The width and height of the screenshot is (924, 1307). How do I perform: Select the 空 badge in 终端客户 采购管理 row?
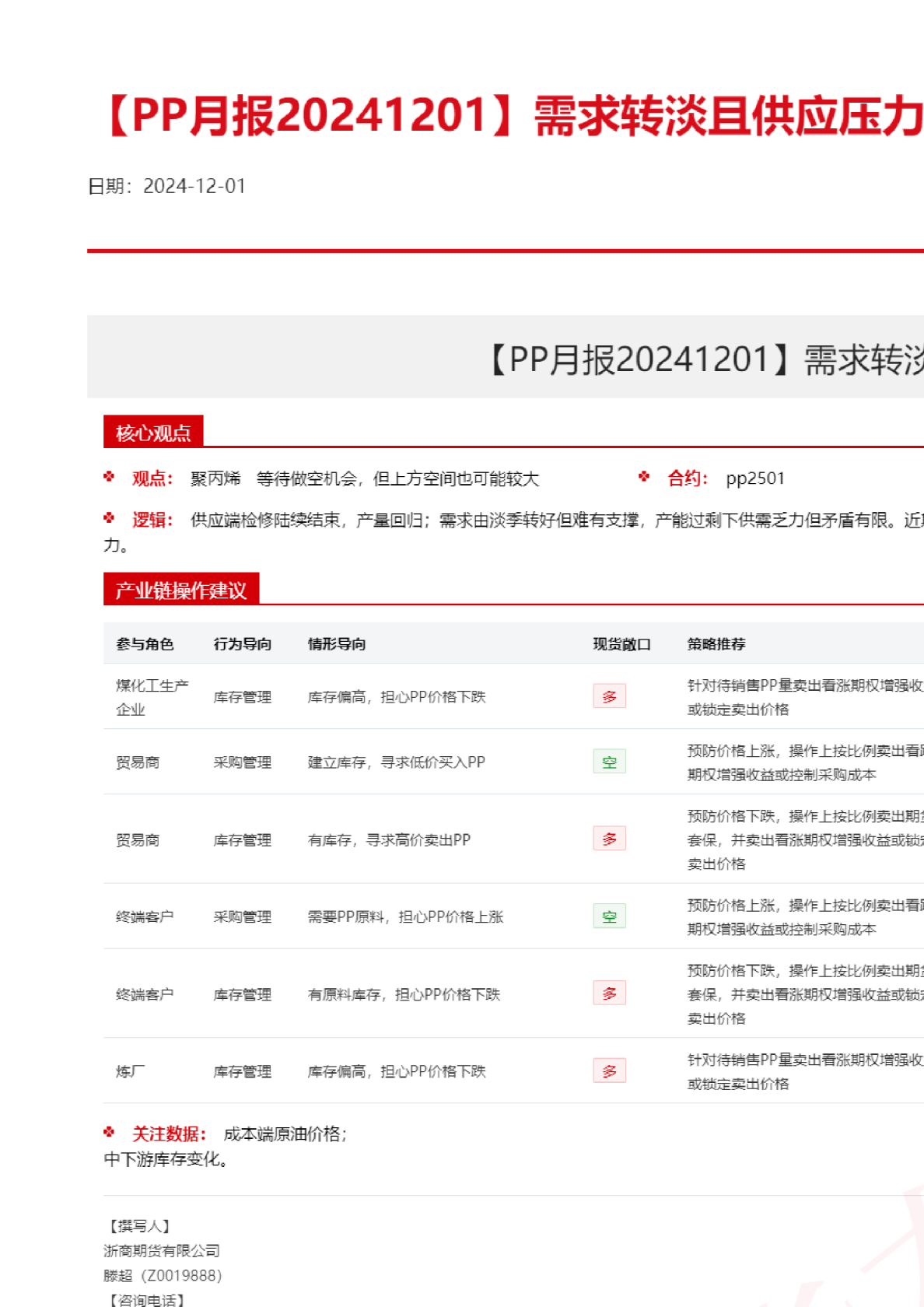pos(609,916)
